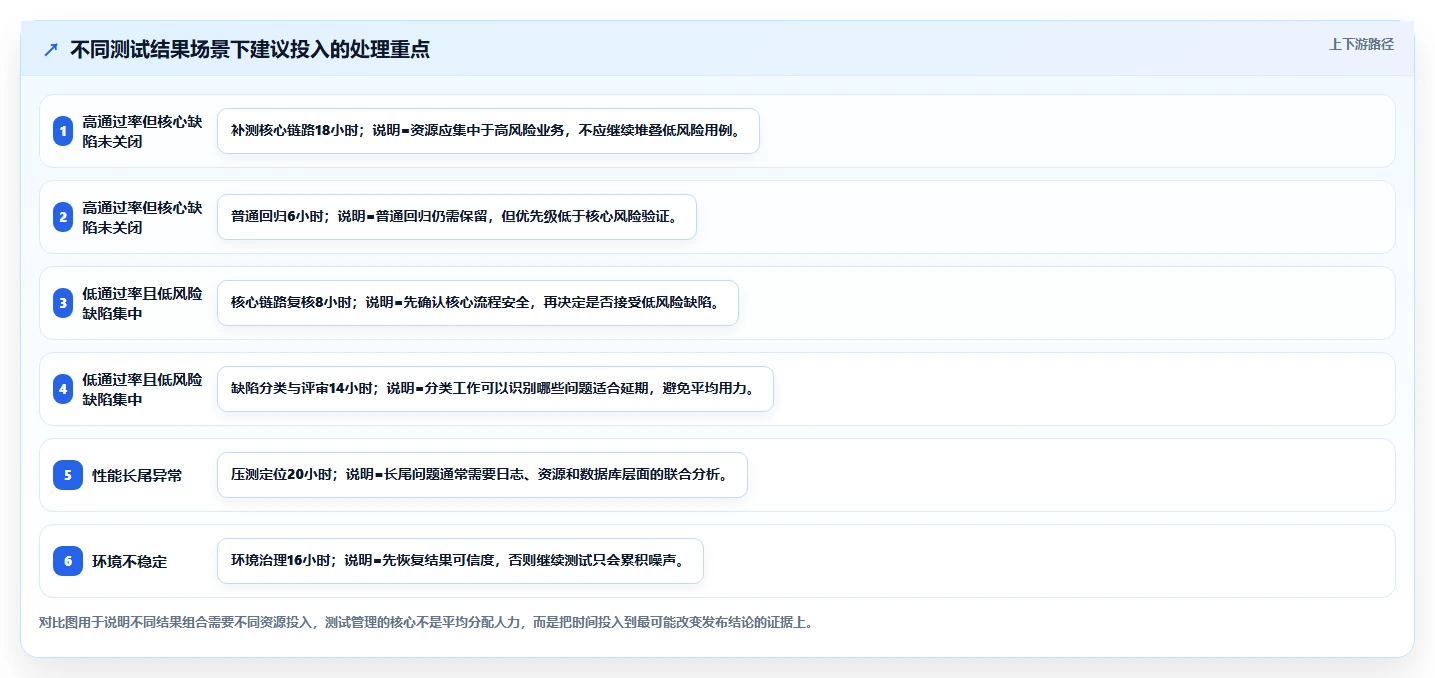
Task: Click the blue number badge 4
Action: 63,389
